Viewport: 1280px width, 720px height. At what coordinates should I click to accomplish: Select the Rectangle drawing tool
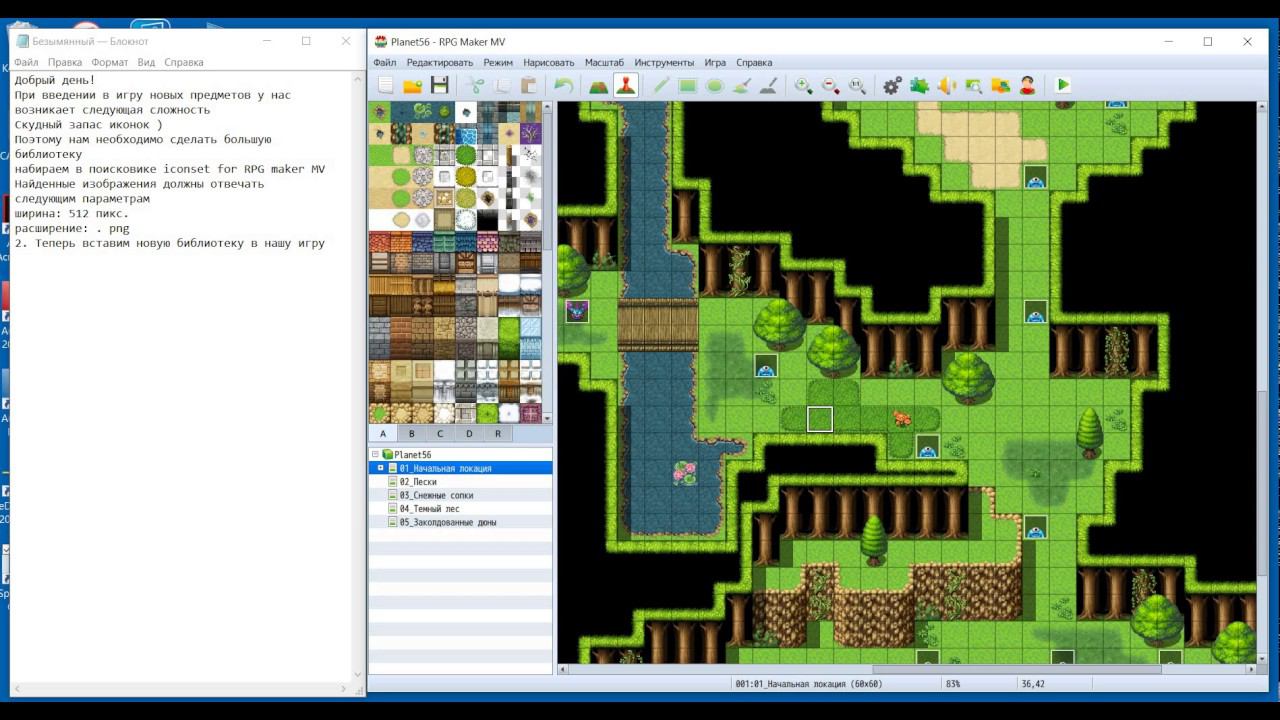click(x=688, y=86)
